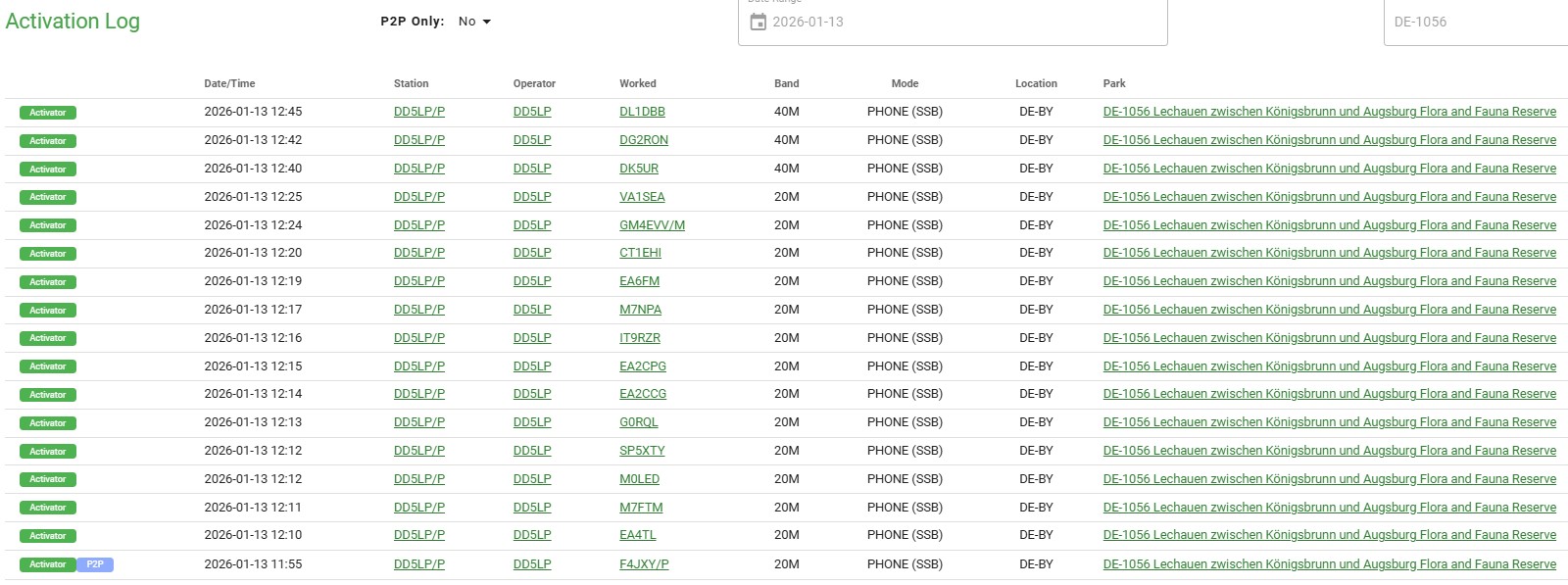The height and width of the screenshot is (585, 1568).
Task: Click Activator badge on the 11:55 row
Action: pos(48,564)
